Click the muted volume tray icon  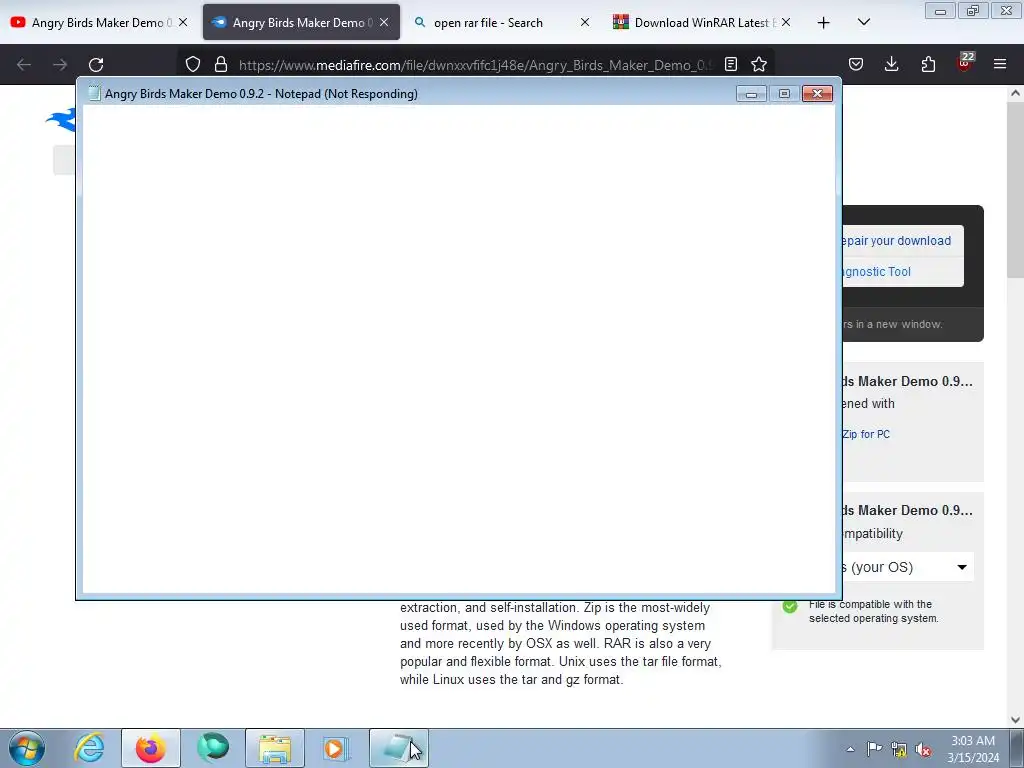pos(923,750)
